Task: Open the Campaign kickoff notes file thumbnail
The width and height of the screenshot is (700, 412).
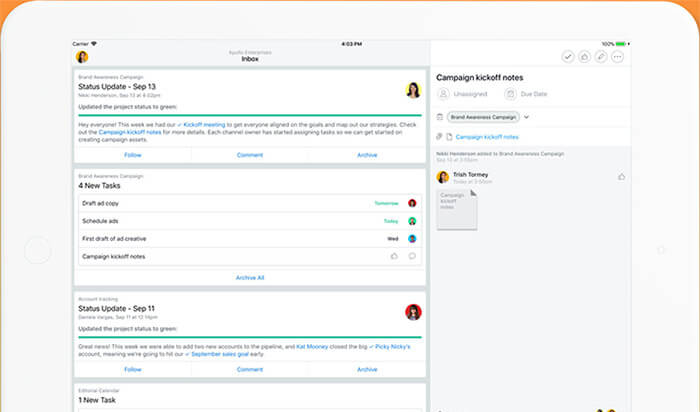Action: (457, 210)
